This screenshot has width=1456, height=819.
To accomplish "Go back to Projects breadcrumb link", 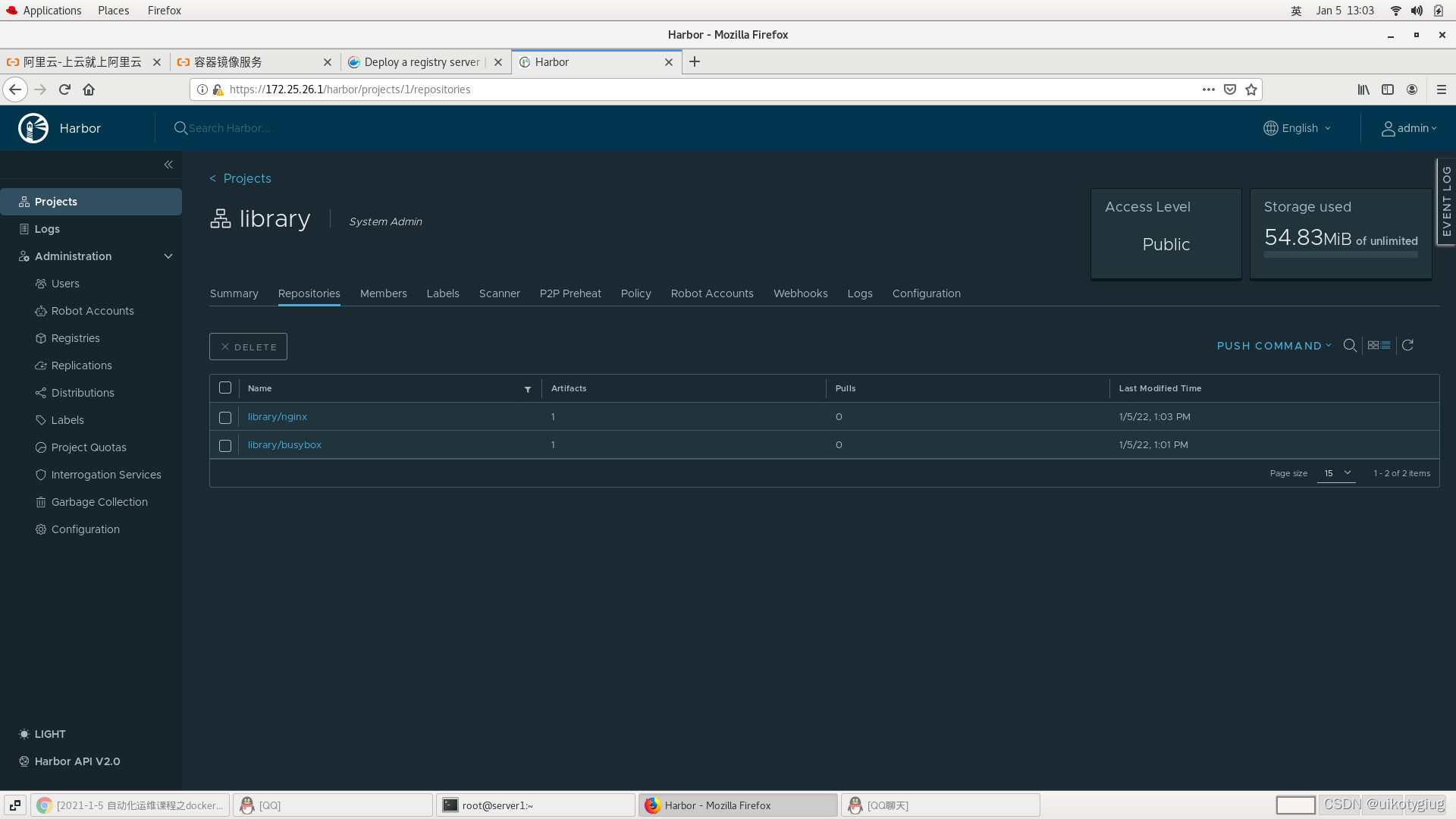I will (247, 178).
